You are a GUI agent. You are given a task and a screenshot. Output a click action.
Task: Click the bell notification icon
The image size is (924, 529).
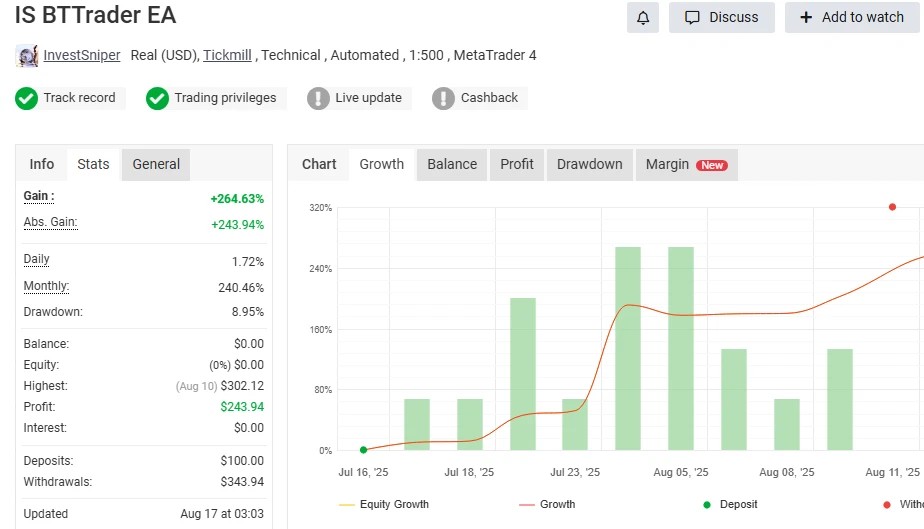643,17
